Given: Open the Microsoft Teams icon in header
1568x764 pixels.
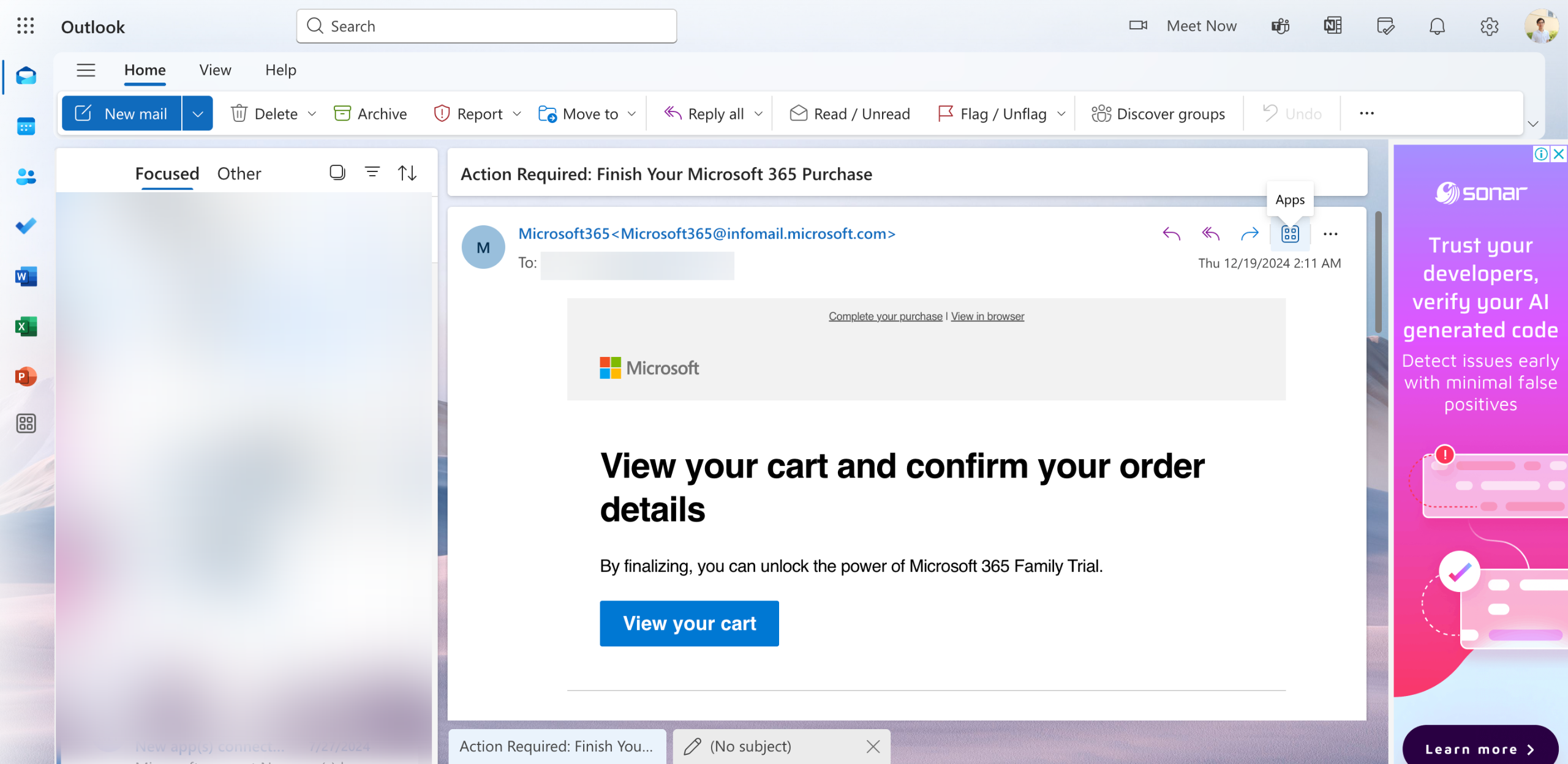Looking at the screenshot, I should [1280, 26].
